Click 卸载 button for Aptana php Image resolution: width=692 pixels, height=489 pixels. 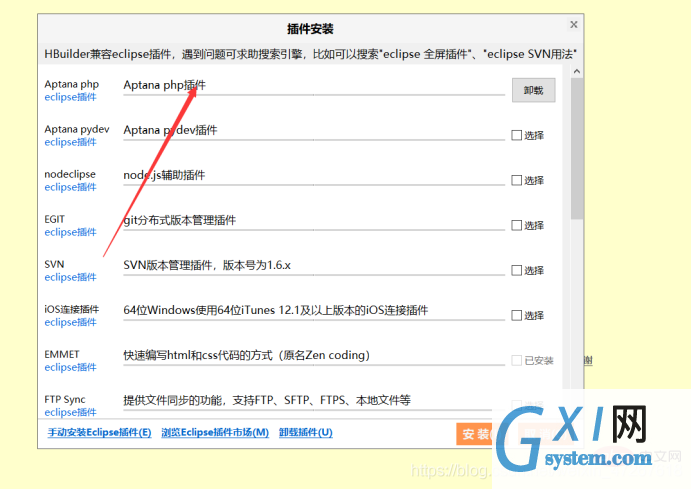click(533, 90)
